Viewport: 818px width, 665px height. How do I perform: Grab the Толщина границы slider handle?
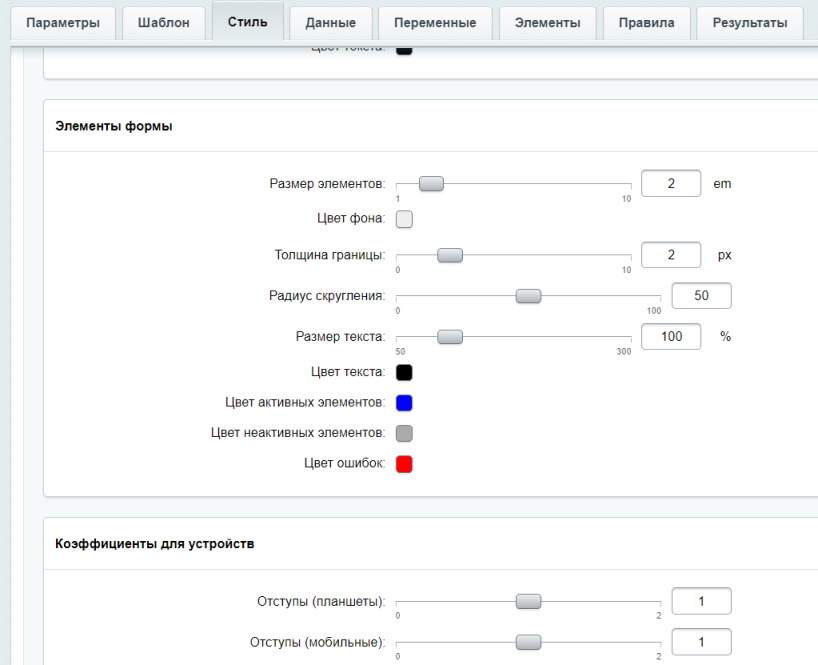point(450,256)
